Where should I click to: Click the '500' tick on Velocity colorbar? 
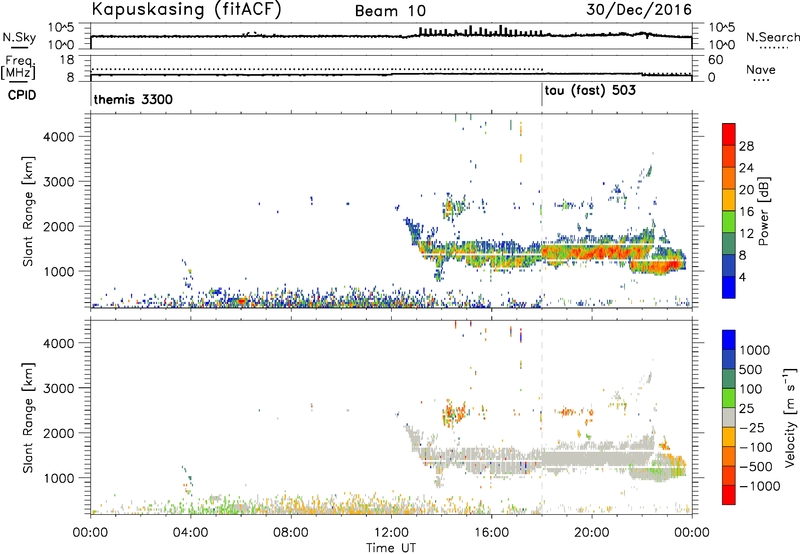click(751, 369)
